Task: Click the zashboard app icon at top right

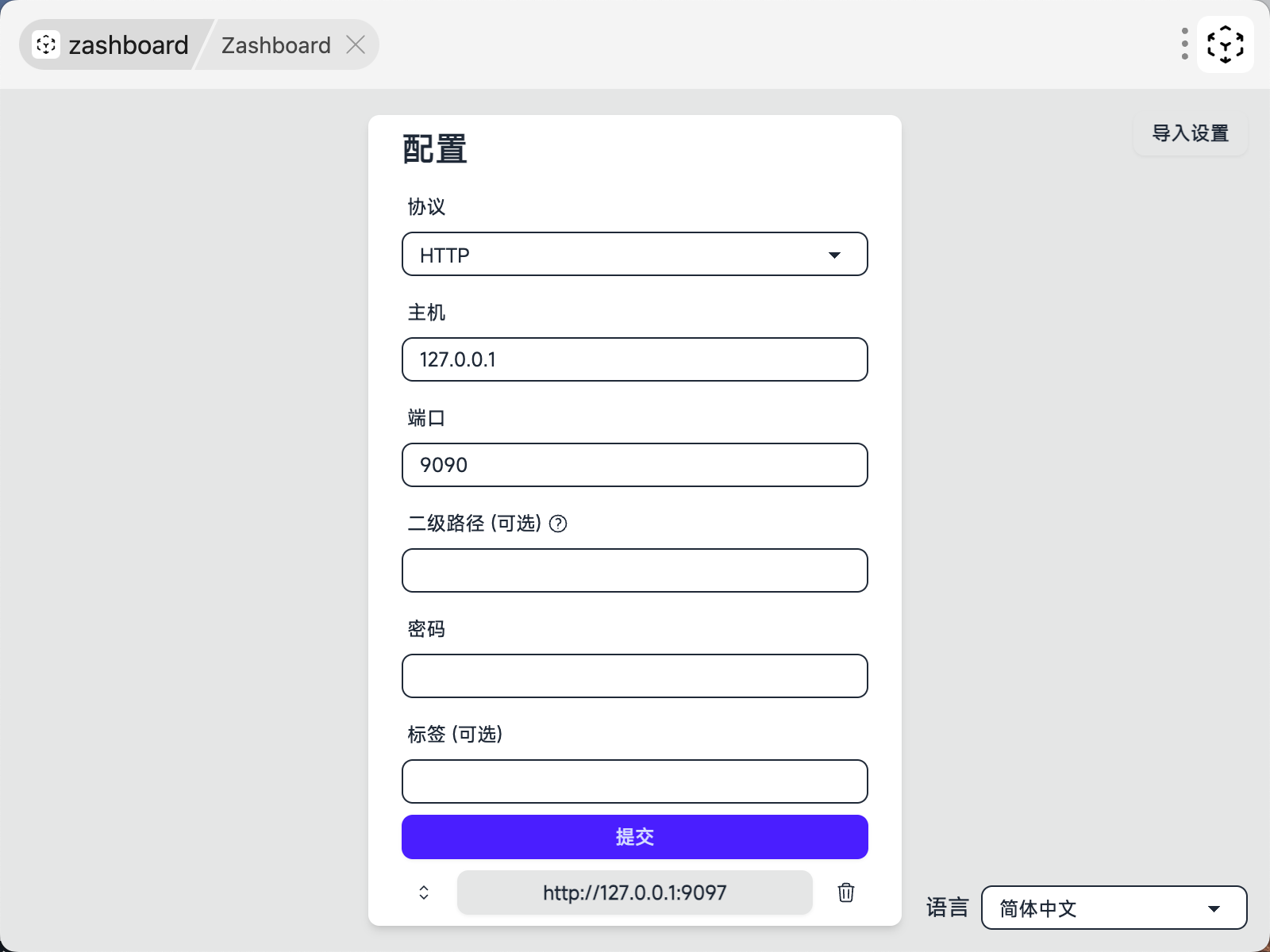Action: 1225,44
